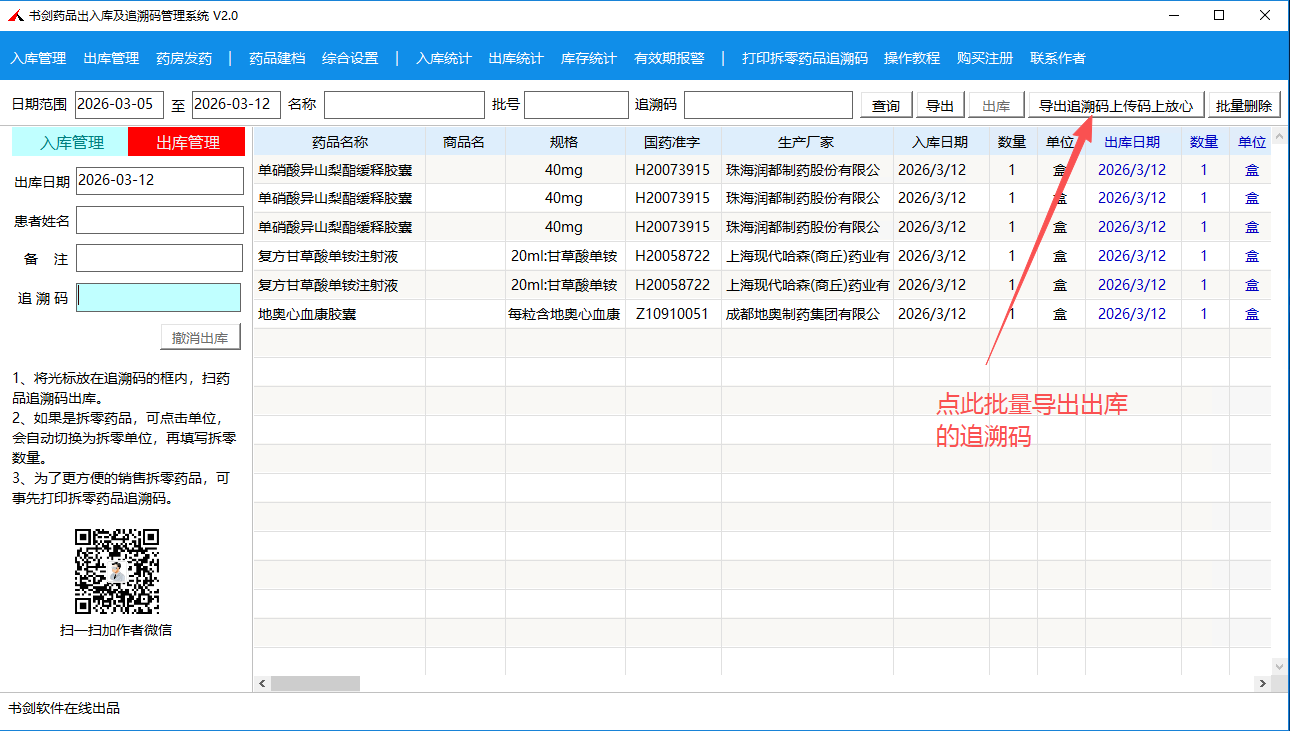The height and width of the screenshot is (731, 1290).
Task: Click the vertical scrollbar down arrow
Action: coord(1280,665)
